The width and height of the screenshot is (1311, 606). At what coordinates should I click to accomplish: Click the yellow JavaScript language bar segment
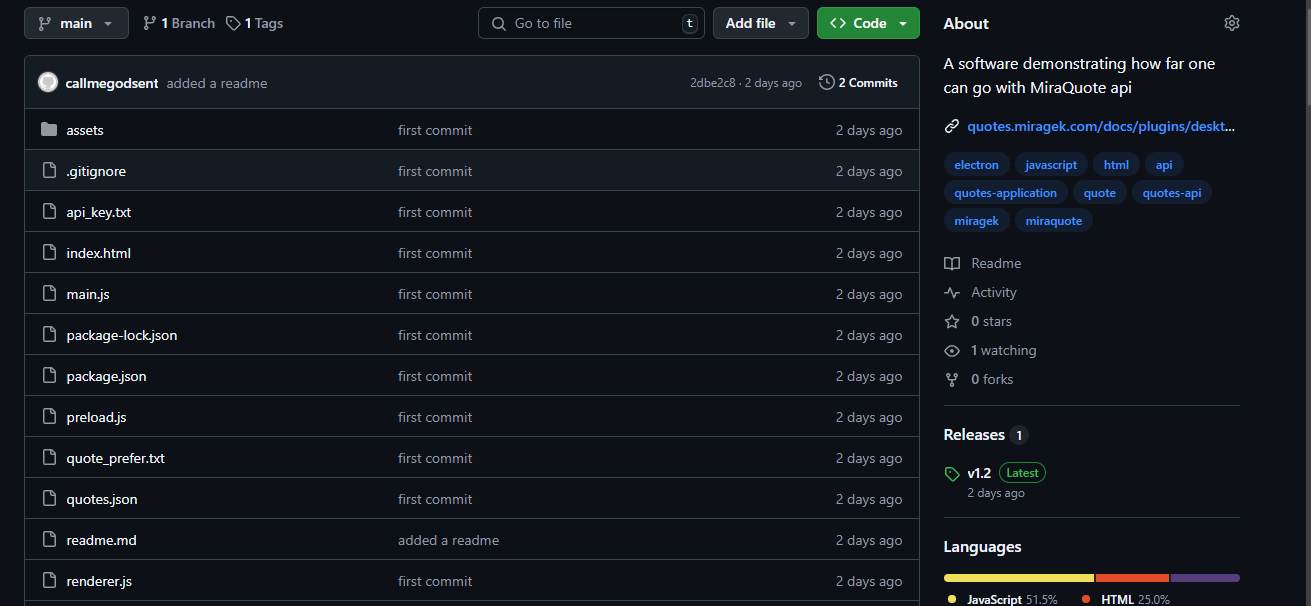coord(1019,578)
